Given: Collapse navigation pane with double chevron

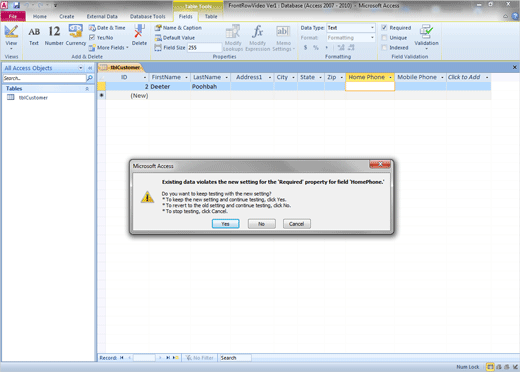Looking at the screenshot, I should point(90,68).
